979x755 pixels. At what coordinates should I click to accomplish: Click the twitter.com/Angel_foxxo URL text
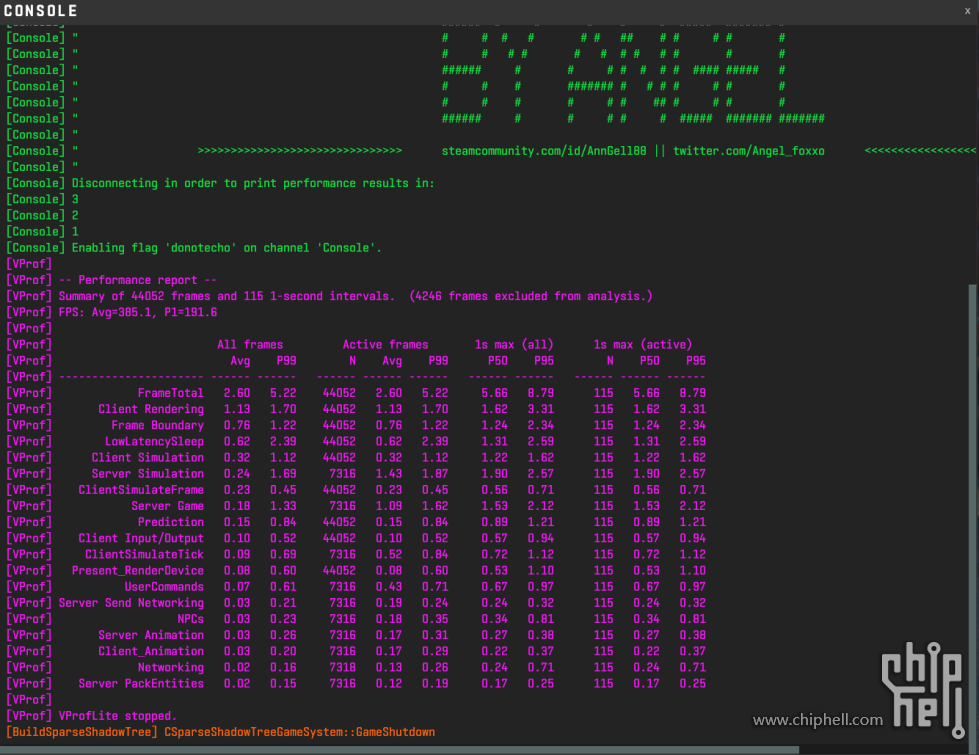[749, 151]
